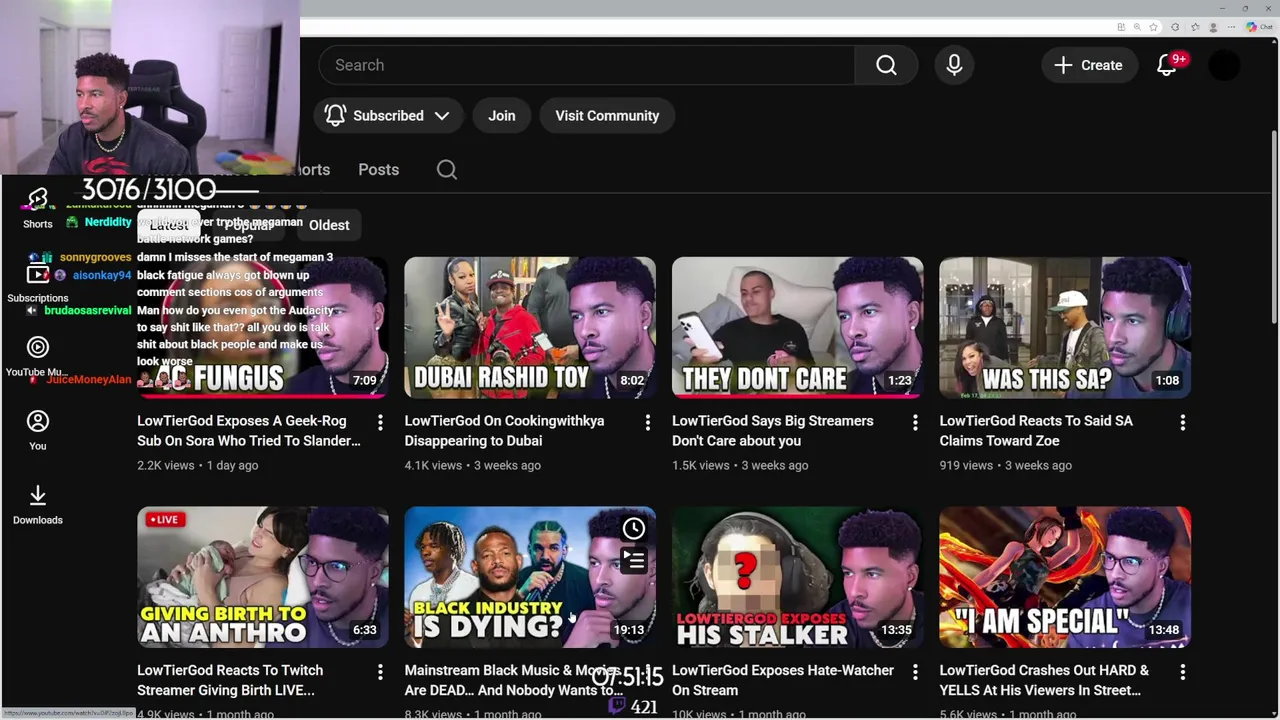Open the EXPOSES HIS STALKER thumbnail
The height and width of the screenshot is (720, 1280).
[797, 577]
